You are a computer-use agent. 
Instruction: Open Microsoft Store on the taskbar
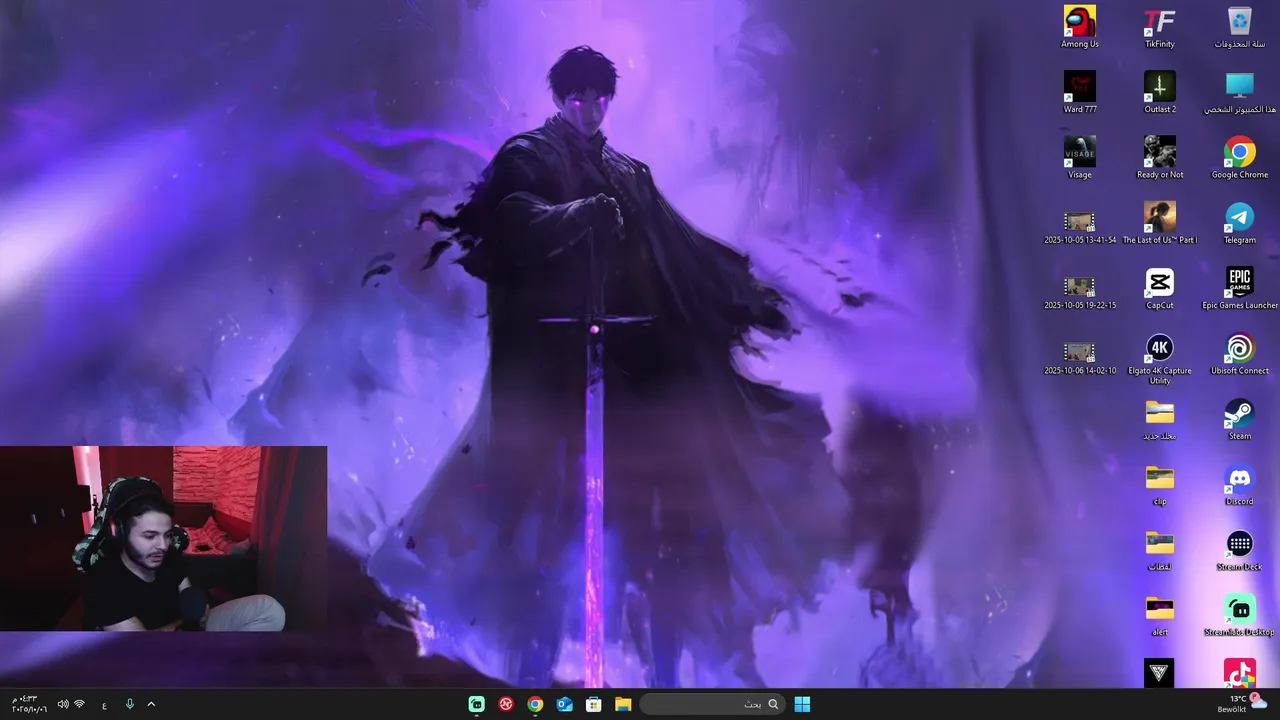click(594, 704)
